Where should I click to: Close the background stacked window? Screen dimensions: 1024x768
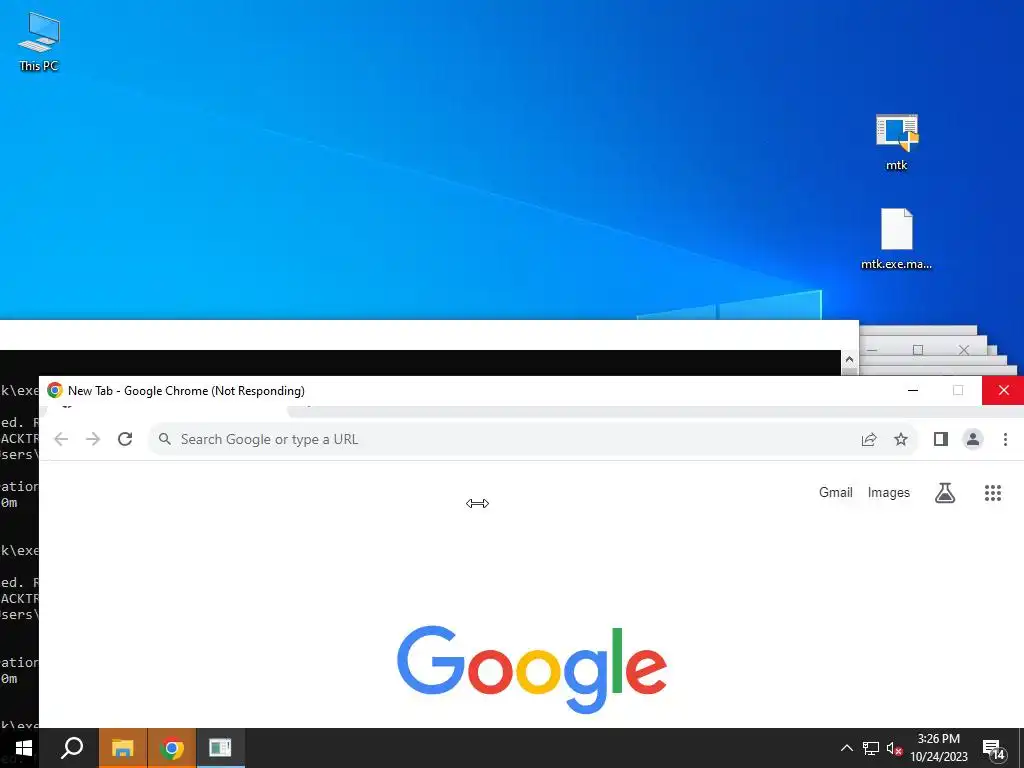pyautogui.click(x=963, y=350)
